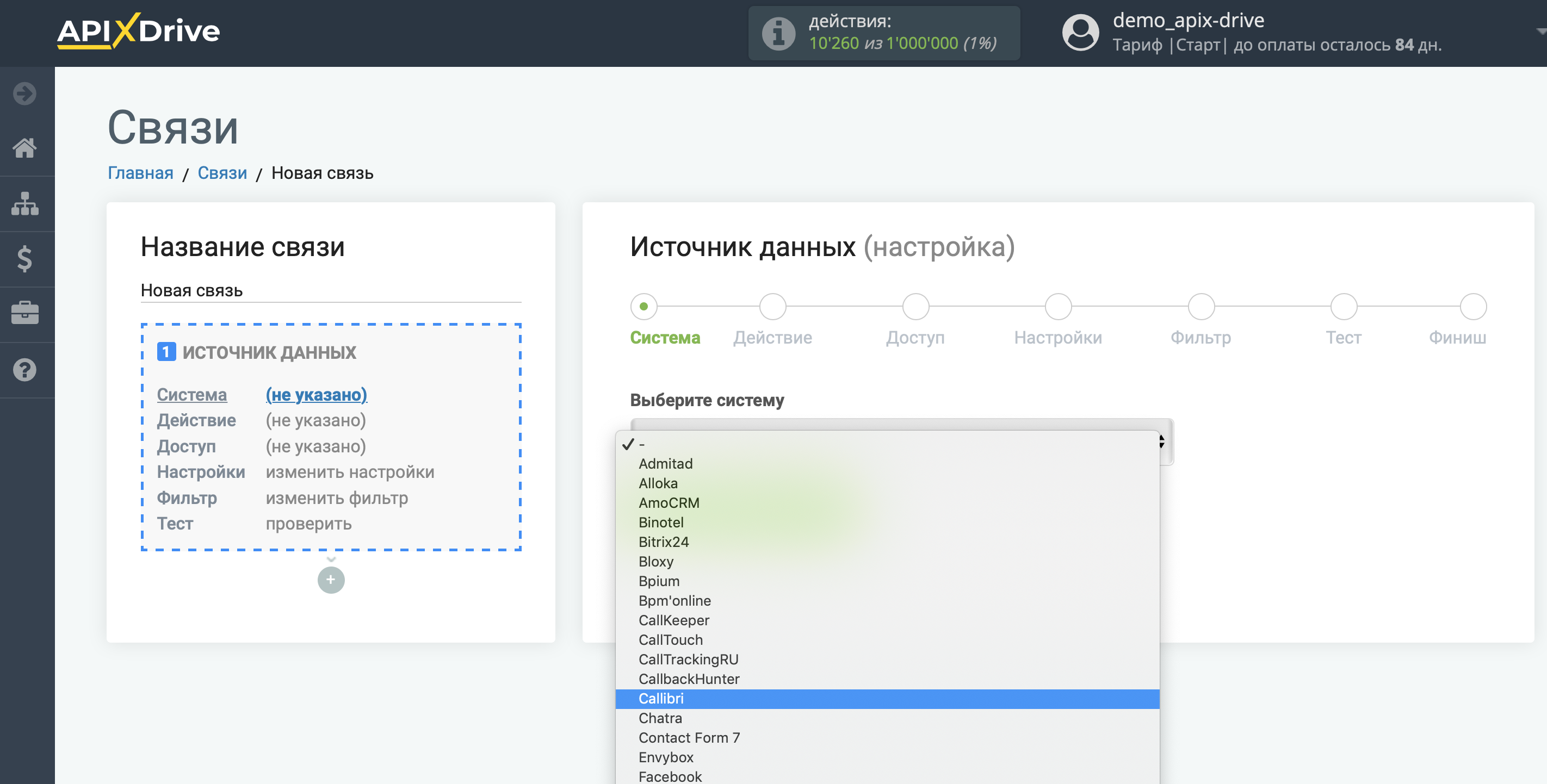Viewport: 1547px width, 784px height.
Task: Open the connections sitemap icon in the sidebar
Action: [24, 203]
